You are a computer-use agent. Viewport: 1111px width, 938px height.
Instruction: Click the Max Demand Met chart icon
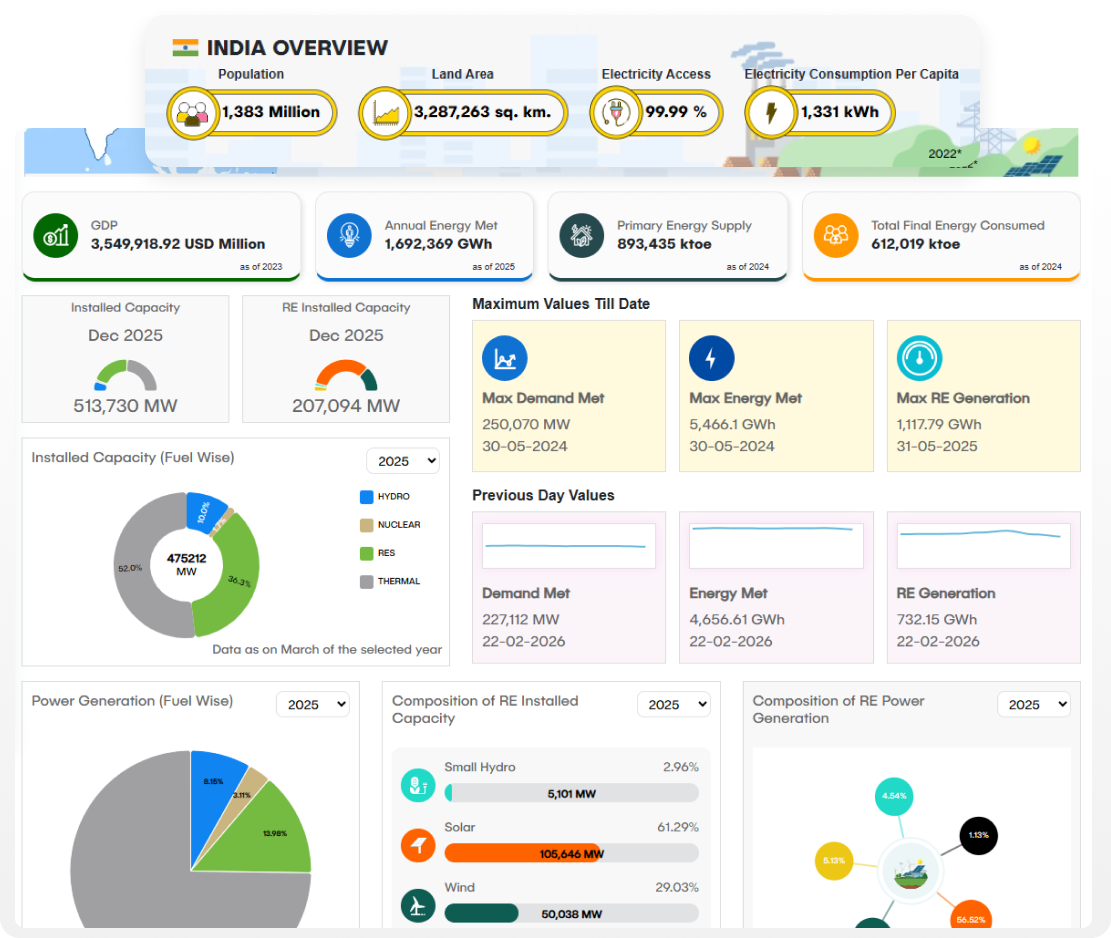click(505, 357)
